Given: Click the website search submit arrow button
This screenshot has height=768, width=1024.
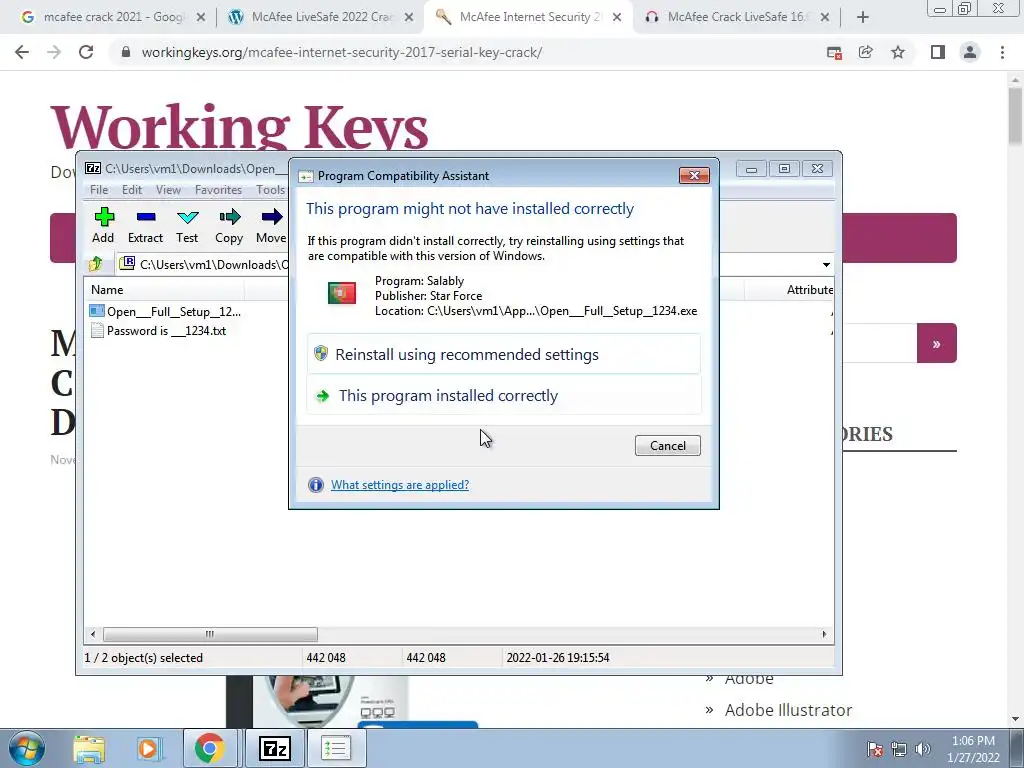Looking at the screenshot, I should tap(936, 343).
